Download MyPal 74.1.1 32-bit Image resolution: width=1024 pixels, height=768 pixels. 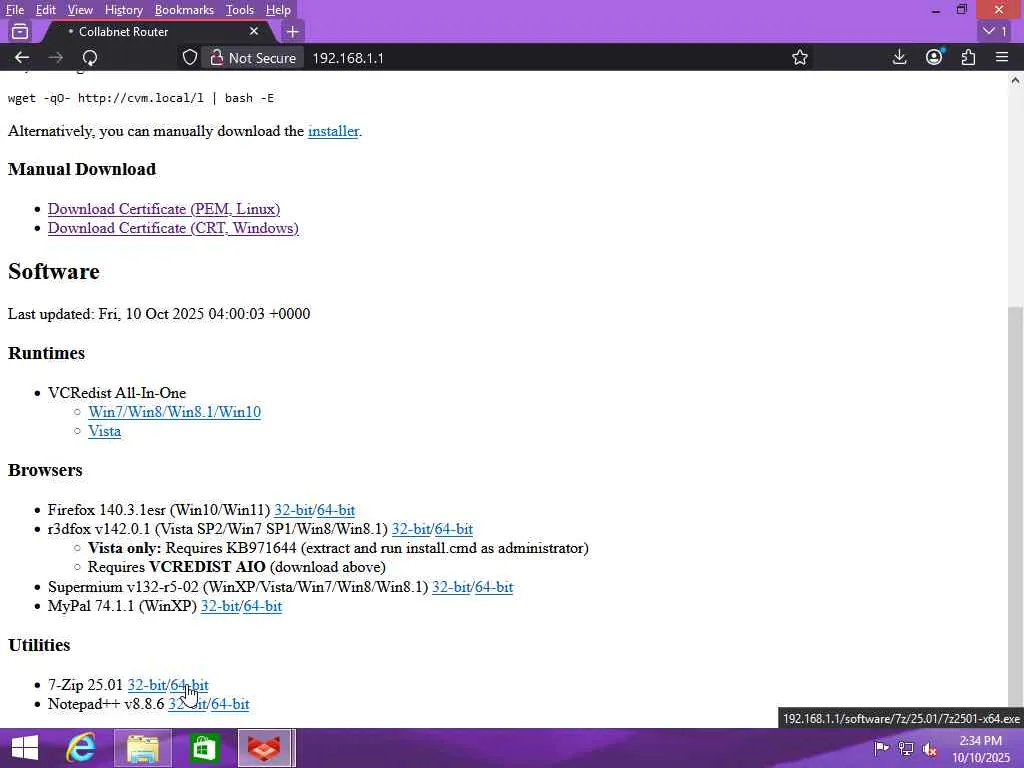pos(219,605)
